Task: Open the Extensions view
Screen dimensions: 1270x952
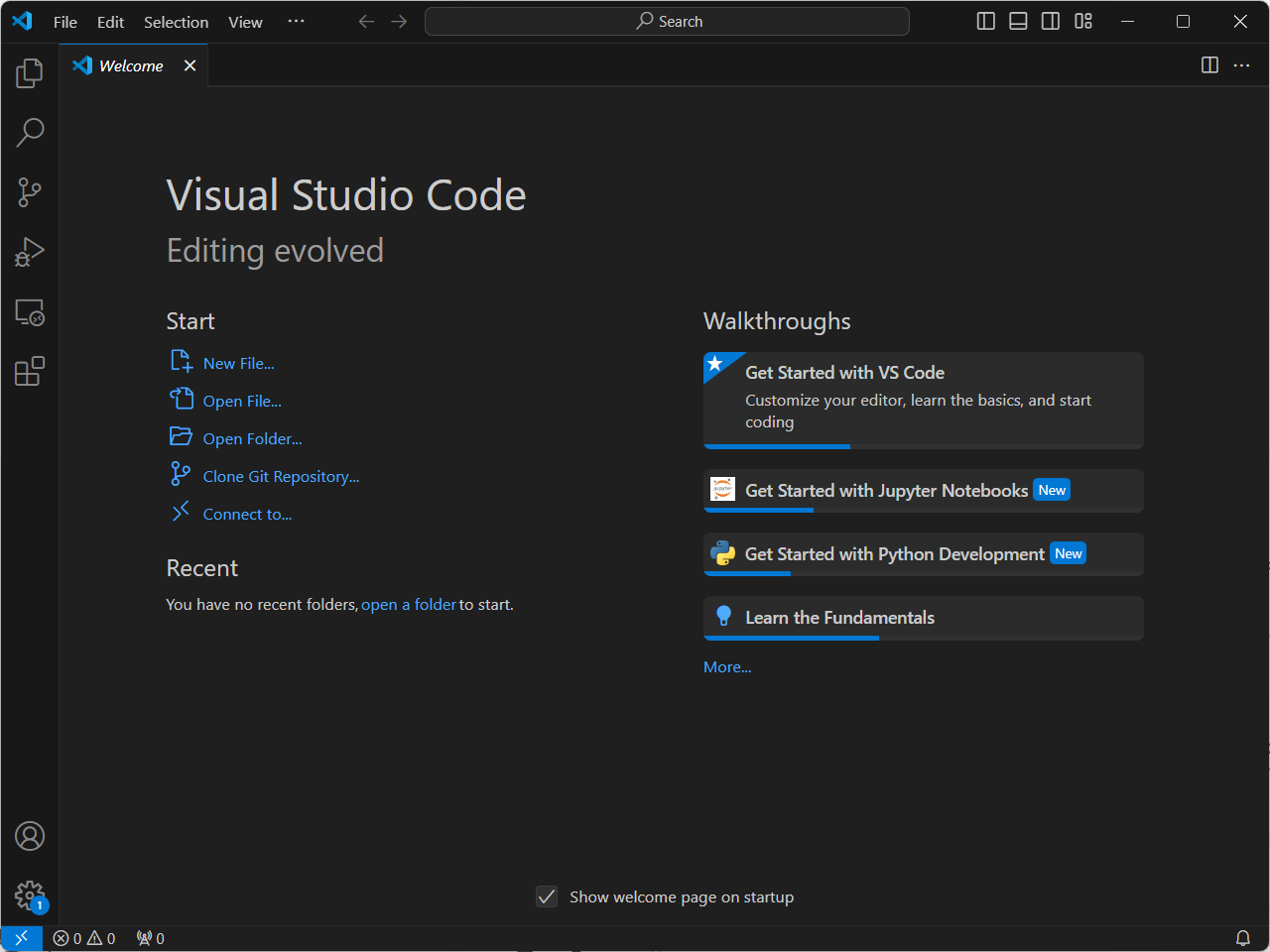Action: 30,372
